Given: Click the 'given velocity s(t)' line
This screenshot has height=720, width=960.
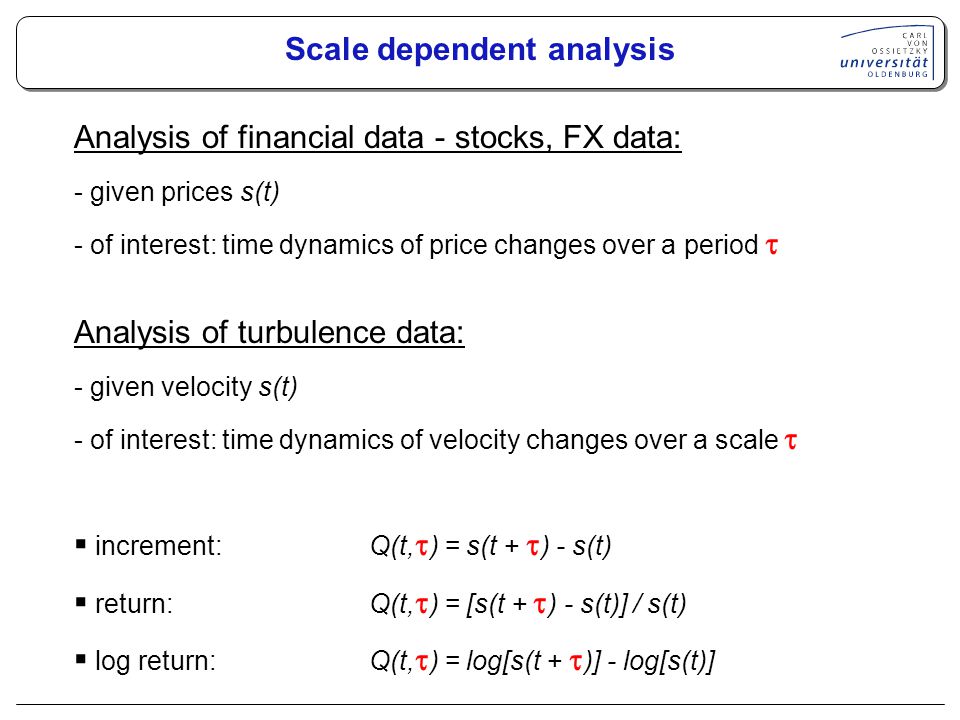Looking at the screenshot, I should pyautogui.click(x=186, y=388).
